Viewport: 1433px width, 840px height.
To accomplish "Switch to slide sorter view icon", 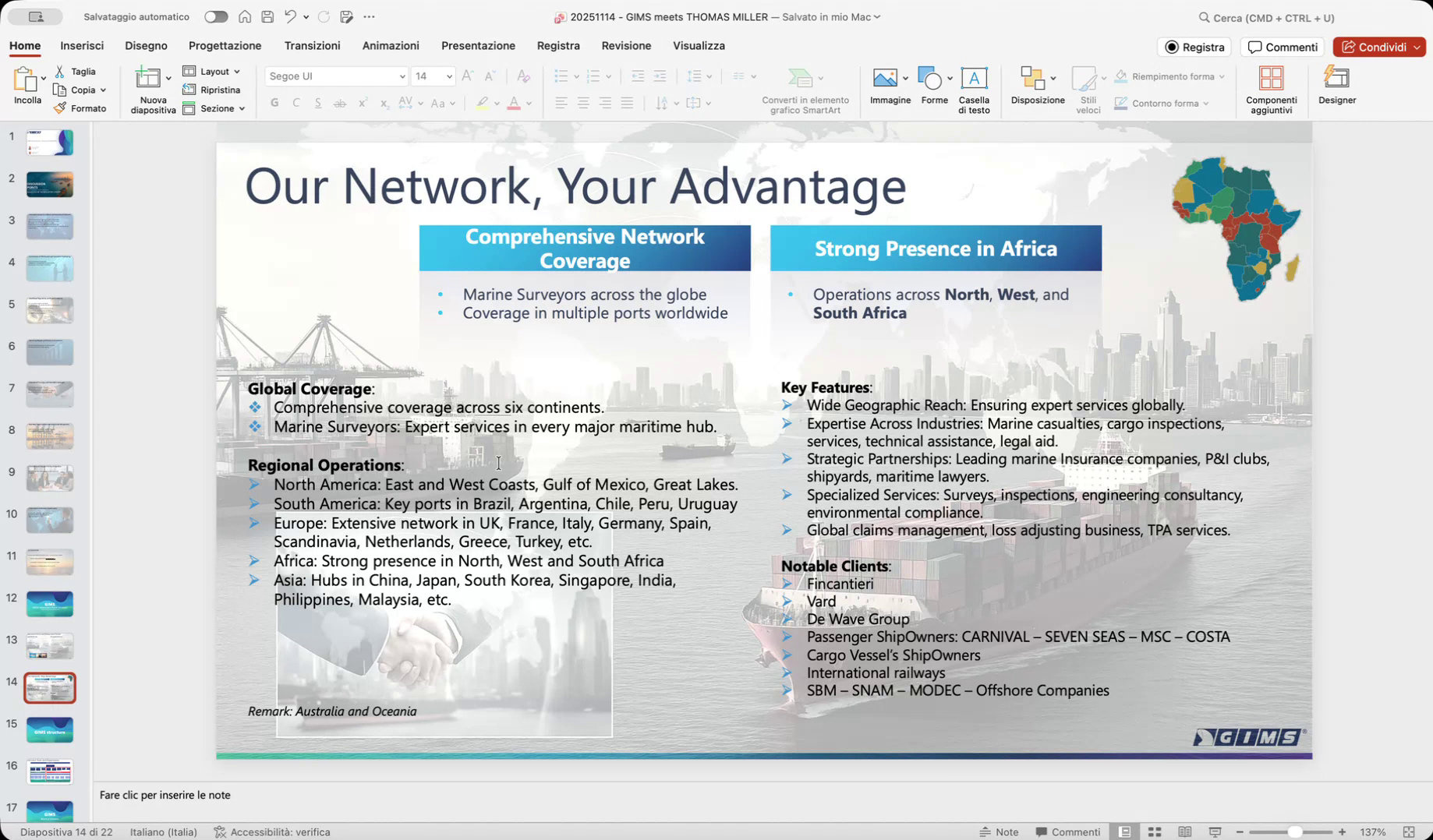I will 1155,832.
